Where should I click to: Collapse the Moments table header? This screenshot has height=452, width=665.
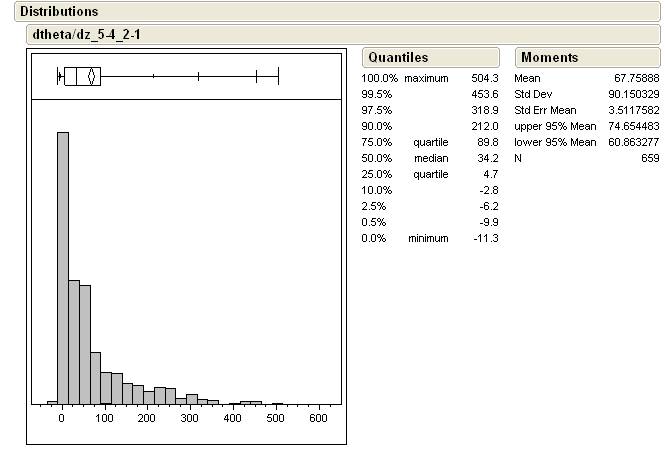click(549, 57)
